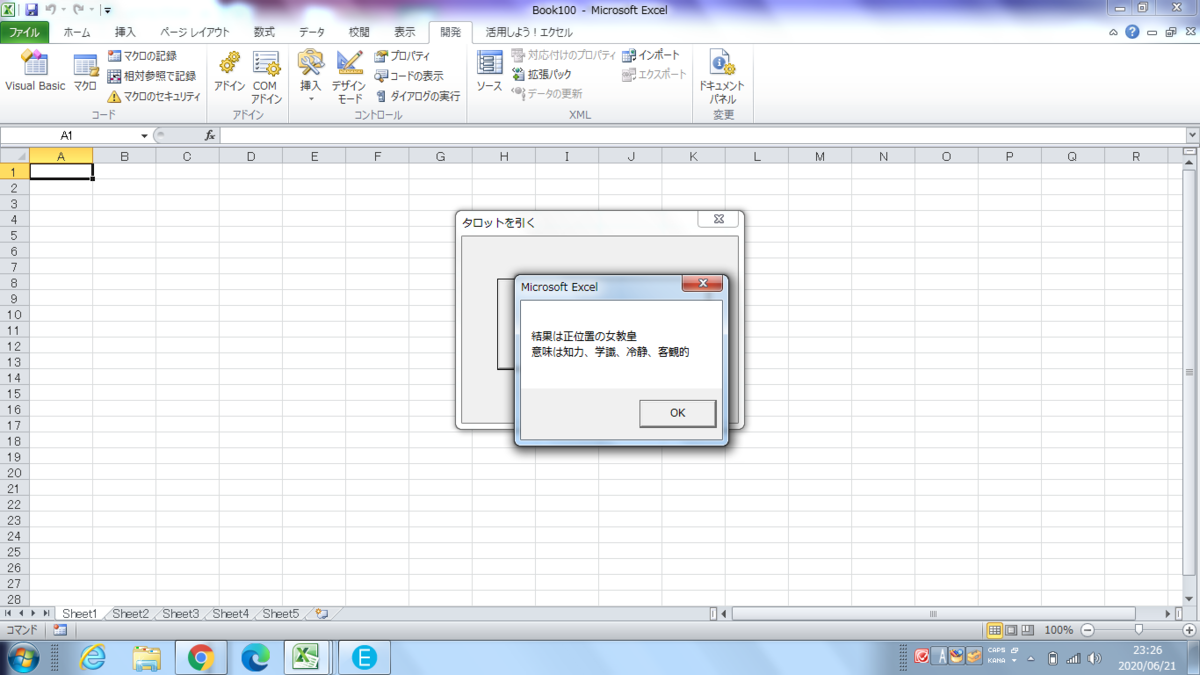Viewport: 1200px width, 675px height.
Task: Insert a new worksheet tab
Action: pyautogui.click(x=322, y=614)
